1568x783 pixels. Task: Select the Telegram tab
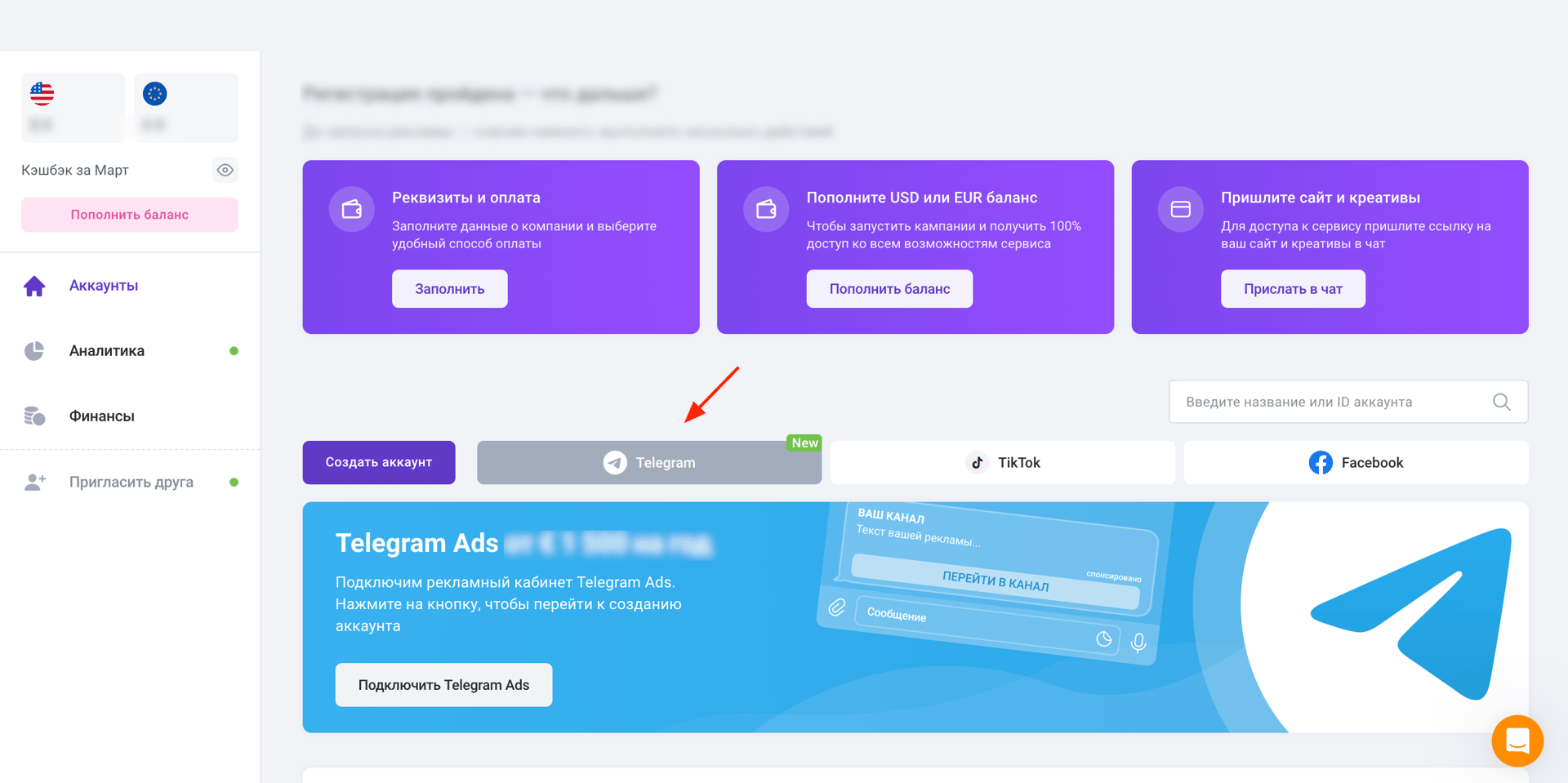click(x=649, y=463)
